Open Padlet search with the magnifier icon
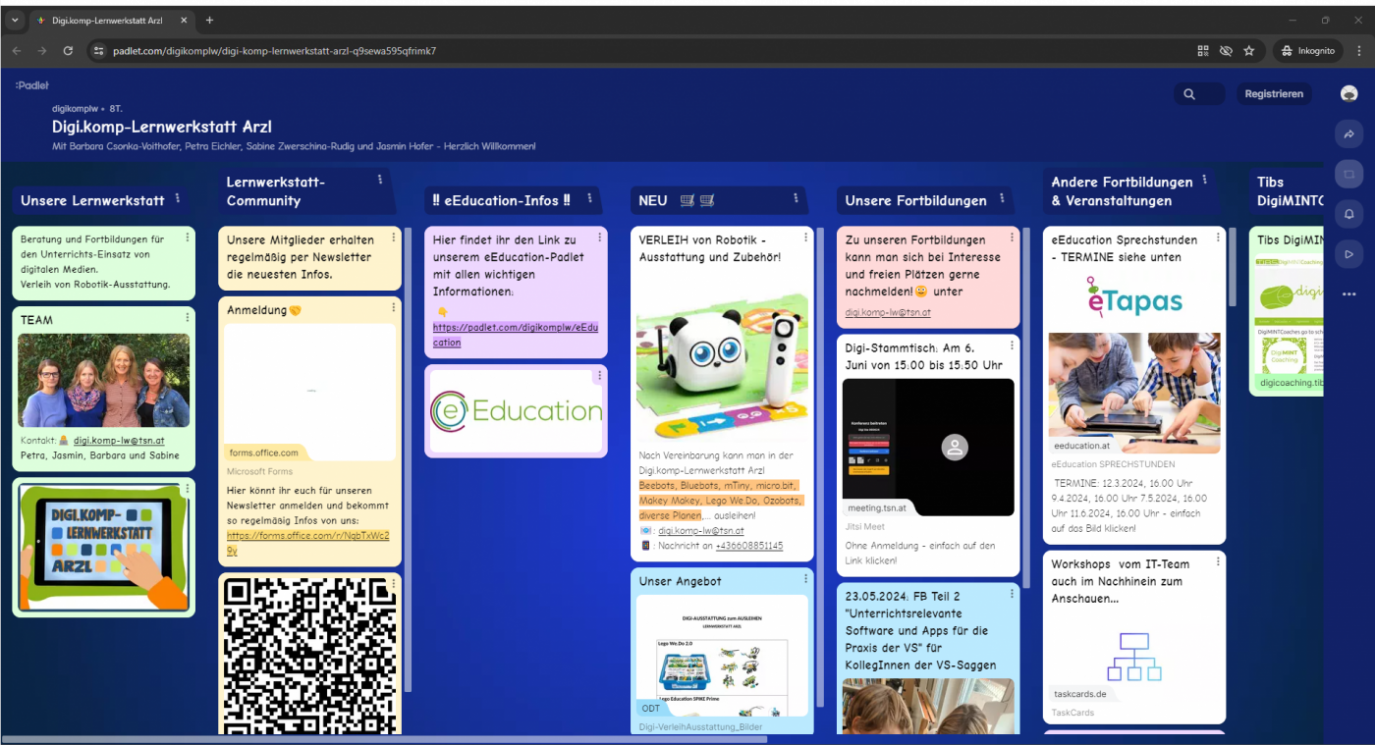 (x=1189, y=93)
